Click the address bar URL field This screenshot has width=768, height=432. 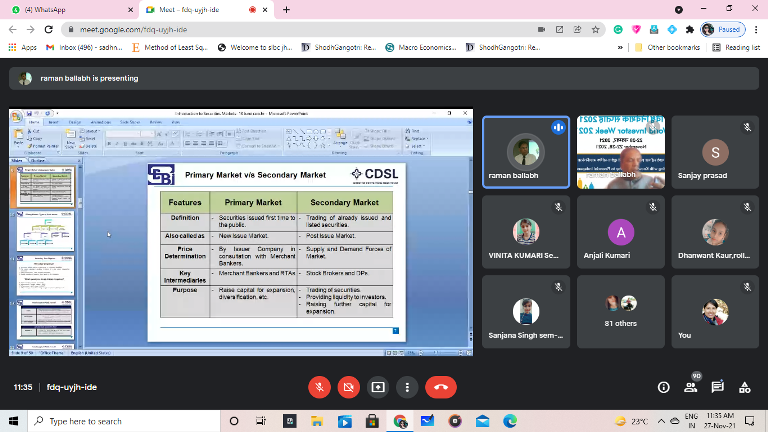pyautogui.click(x=304, y=29)
